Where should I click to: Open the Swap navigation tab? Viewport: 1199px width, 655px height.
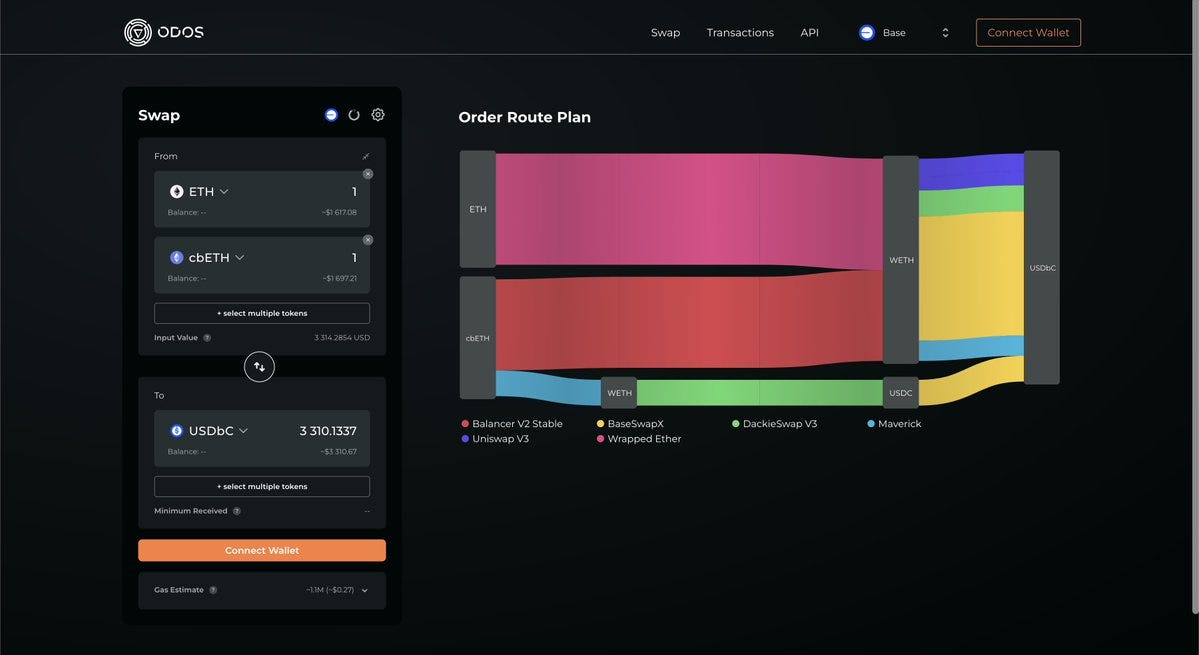click(x=665, y=33)
